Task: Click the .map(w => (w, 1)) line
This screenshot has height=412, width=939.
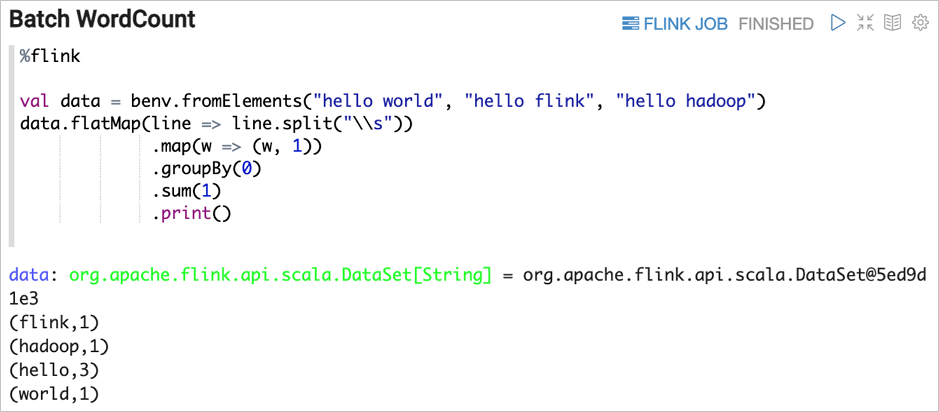Action: (x=238, y=147)
